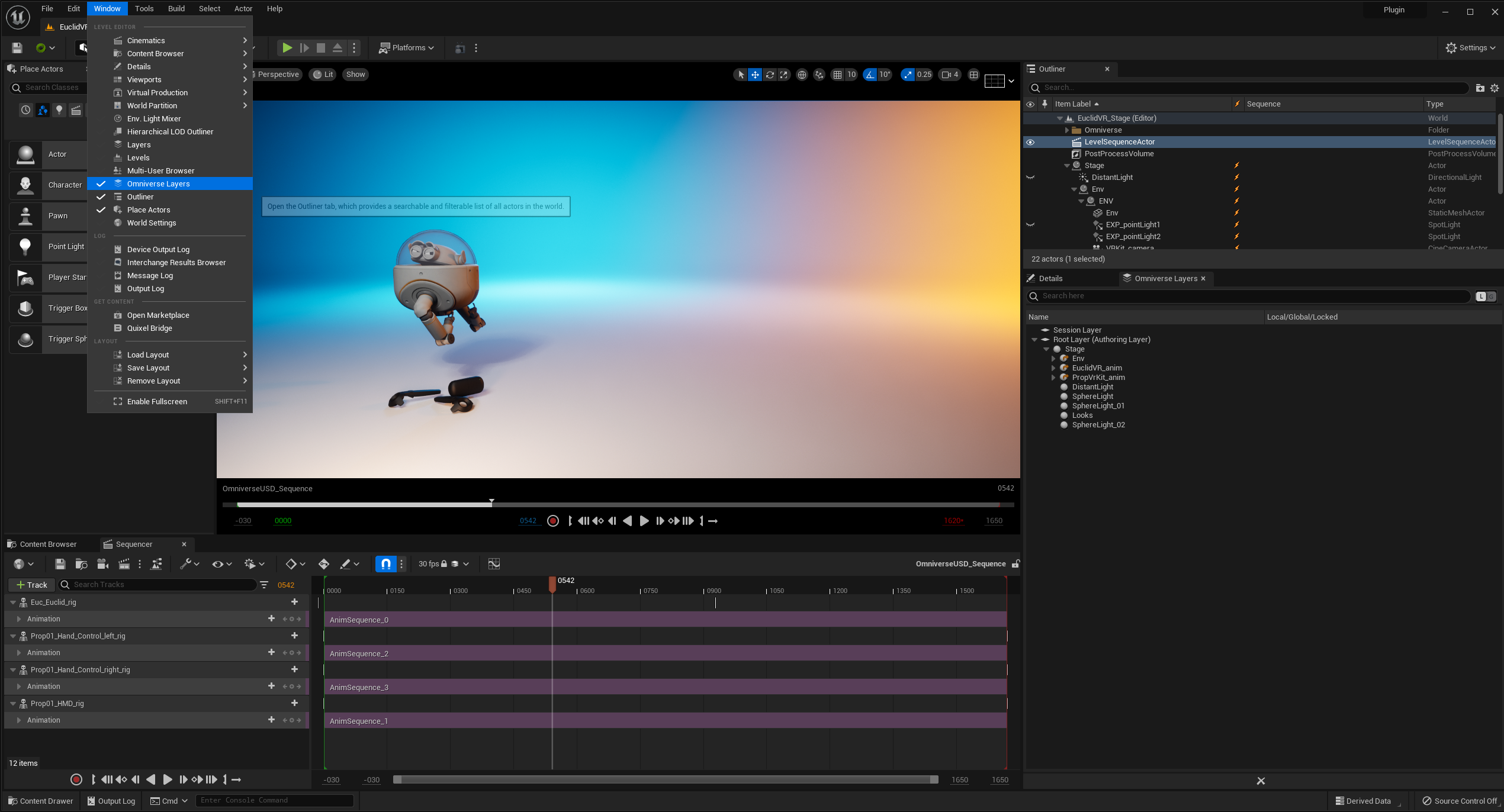Click the Sequencer curve editor icon

point(494,564)
